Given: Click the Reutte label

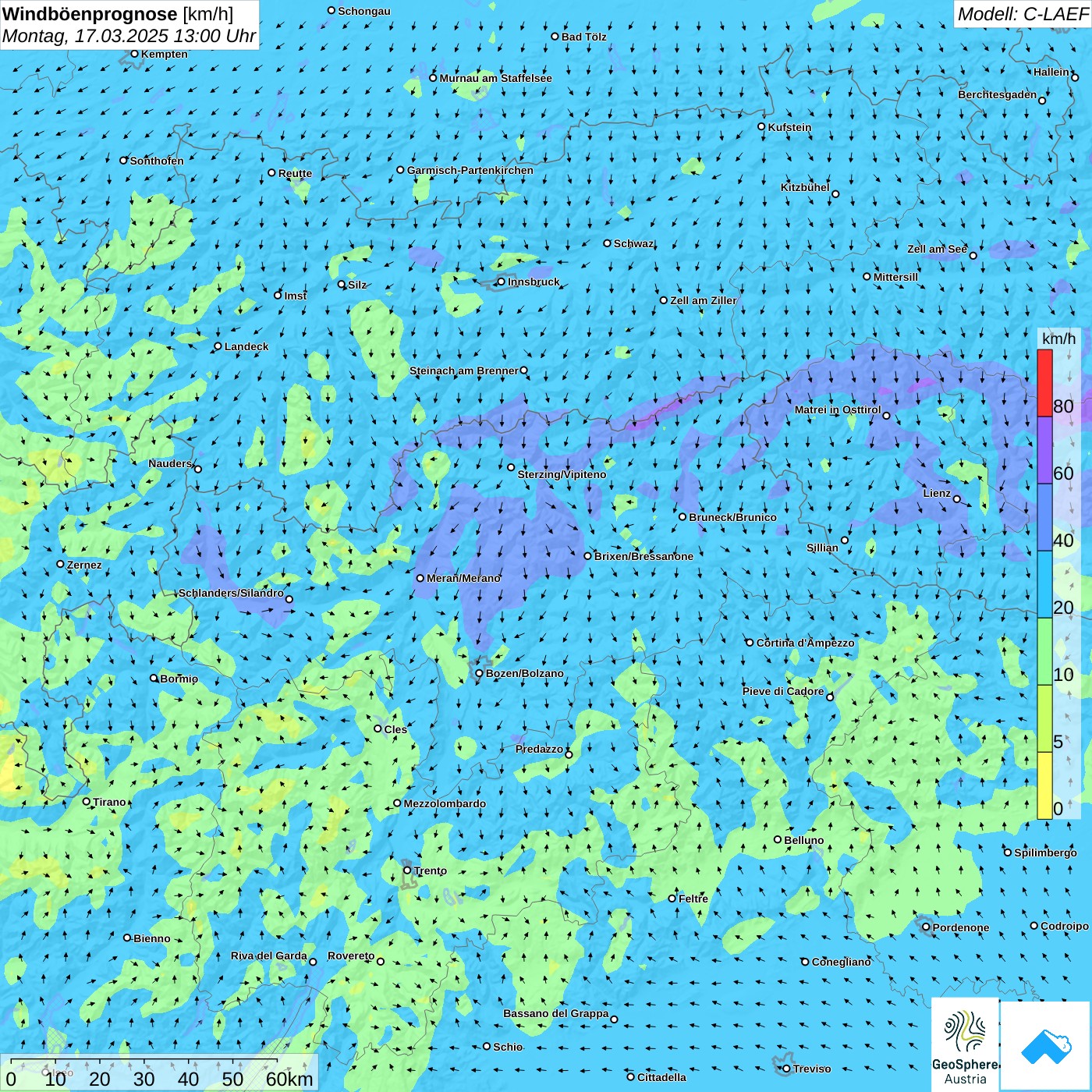Looking at the screenshot, I should coord(295,173).
